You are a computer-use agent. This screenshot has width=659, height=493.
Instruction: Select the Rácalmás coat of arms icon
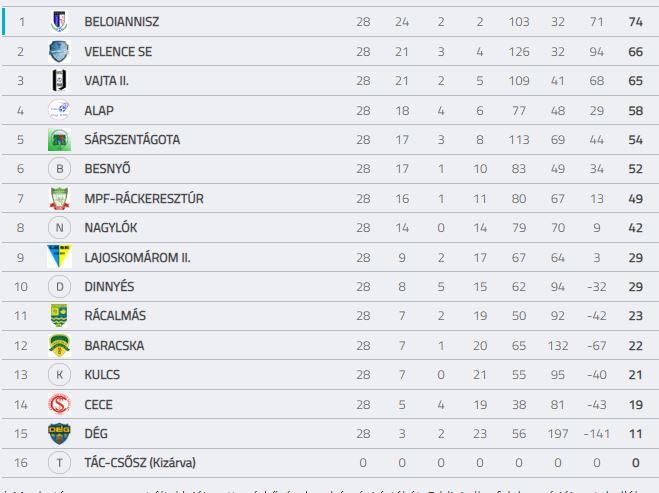click(x=59, y=315)
